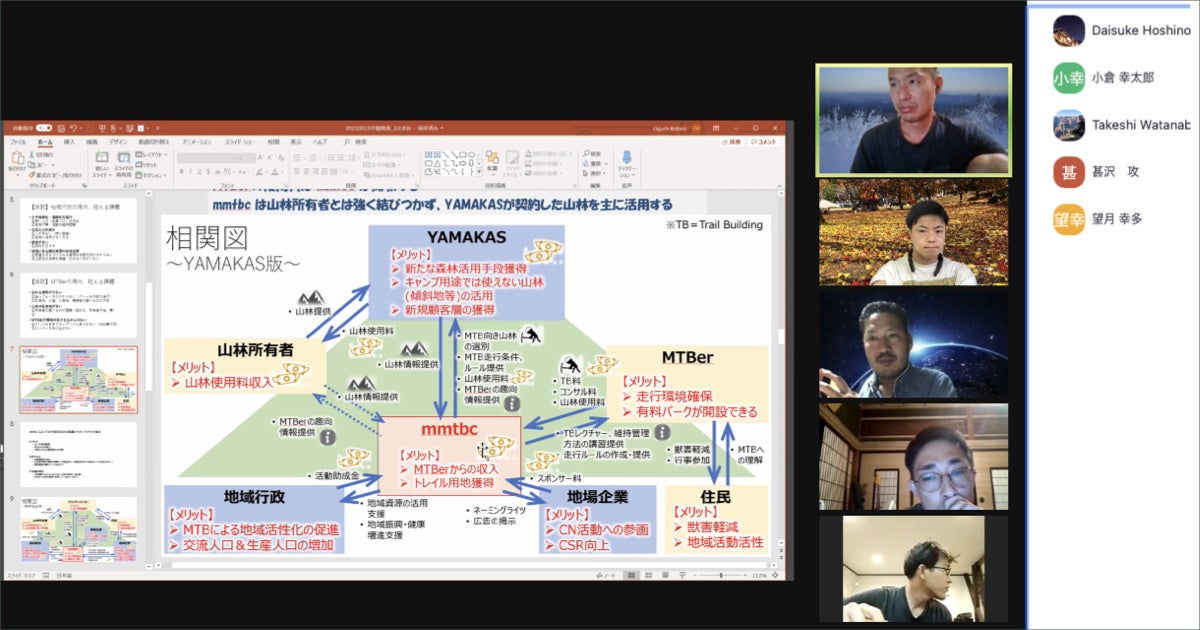Open the Section dropdown

[151, 175]
